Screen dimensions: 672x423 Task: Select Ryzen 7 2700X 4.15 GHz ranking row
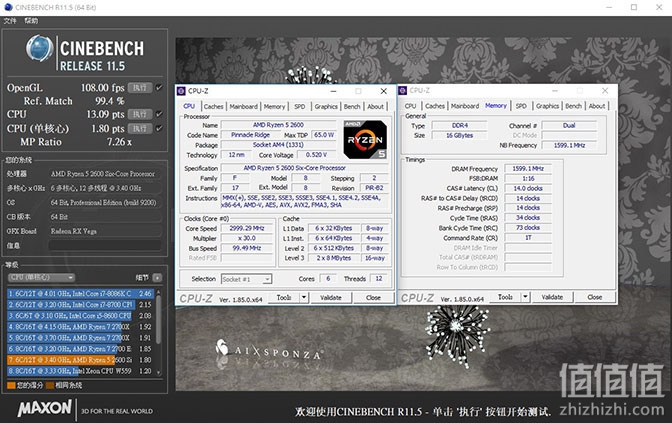click(80, 327)
